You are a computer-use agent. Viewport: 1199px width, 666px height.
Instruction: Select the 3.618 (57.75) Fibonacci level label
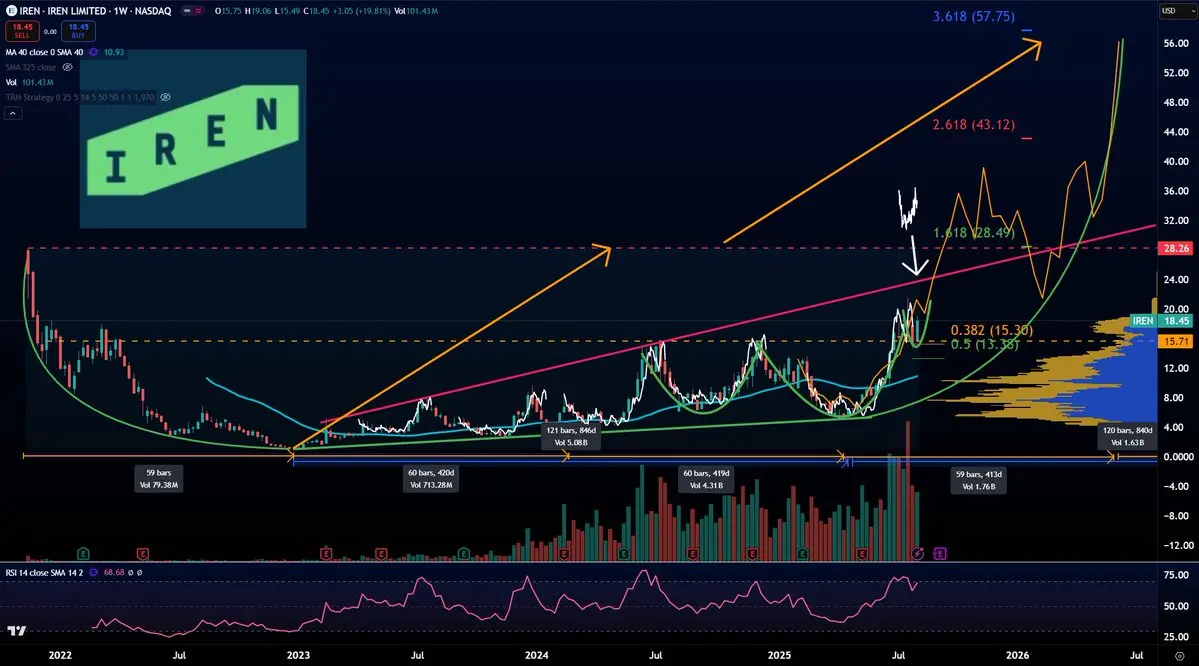point(973,16)
